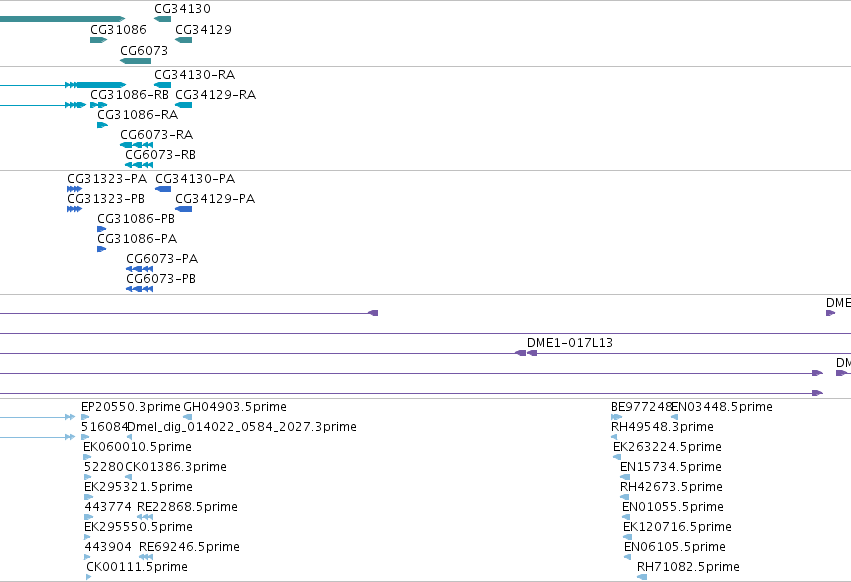Select protein CG31086-PA
Image resolution: width=851 pixels, height=582 pixels.
pos(101,249)
